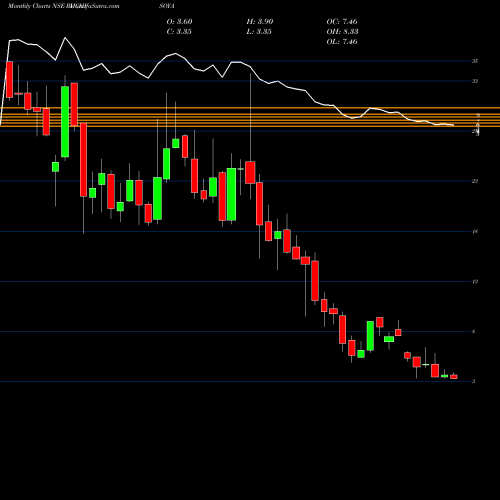Viewport: 500px width, 500px height.
Task: Click the tallest green candlestick body
Action: coord(65,122)
